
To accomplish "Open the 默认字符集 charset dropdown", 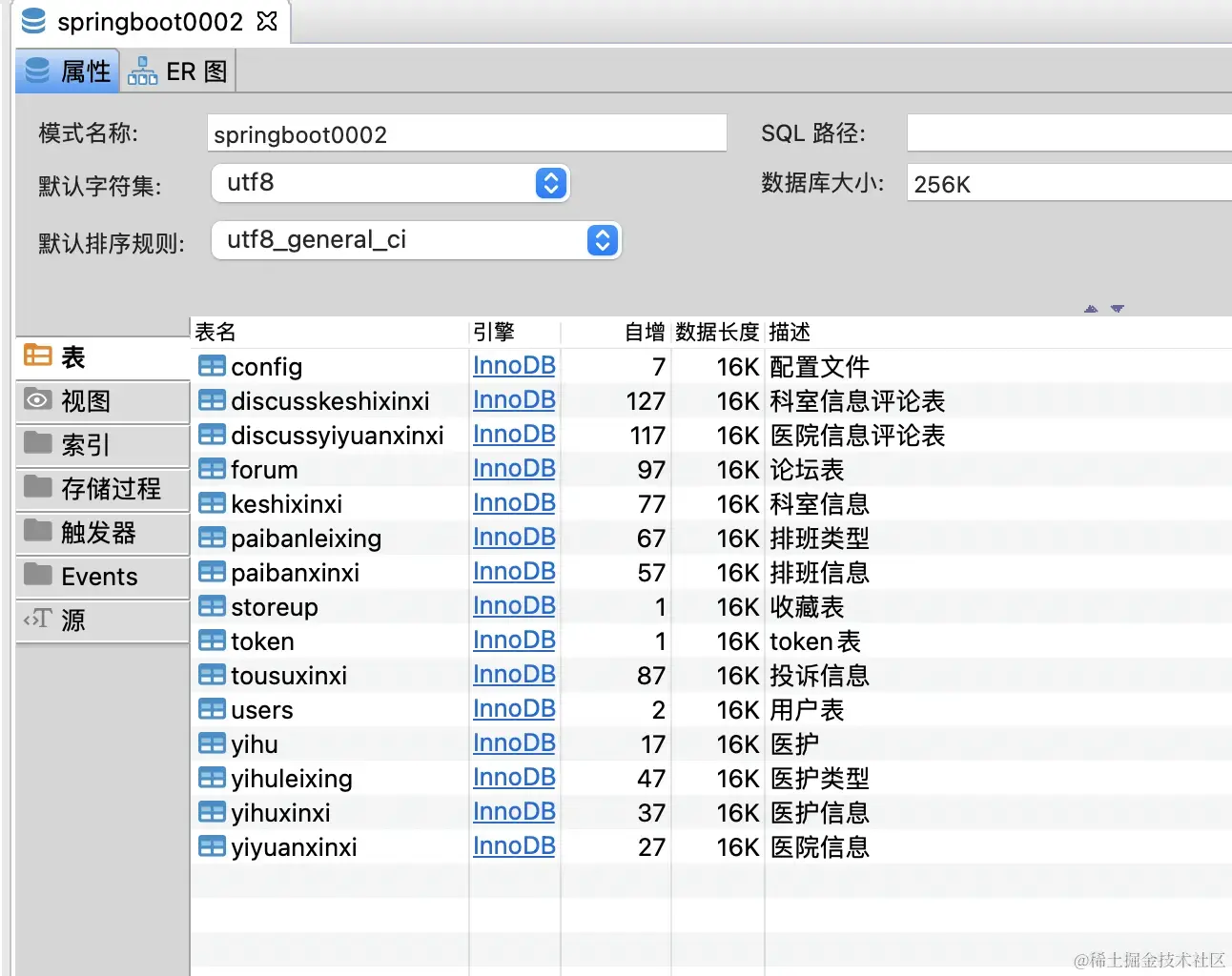I will [551, 183].
